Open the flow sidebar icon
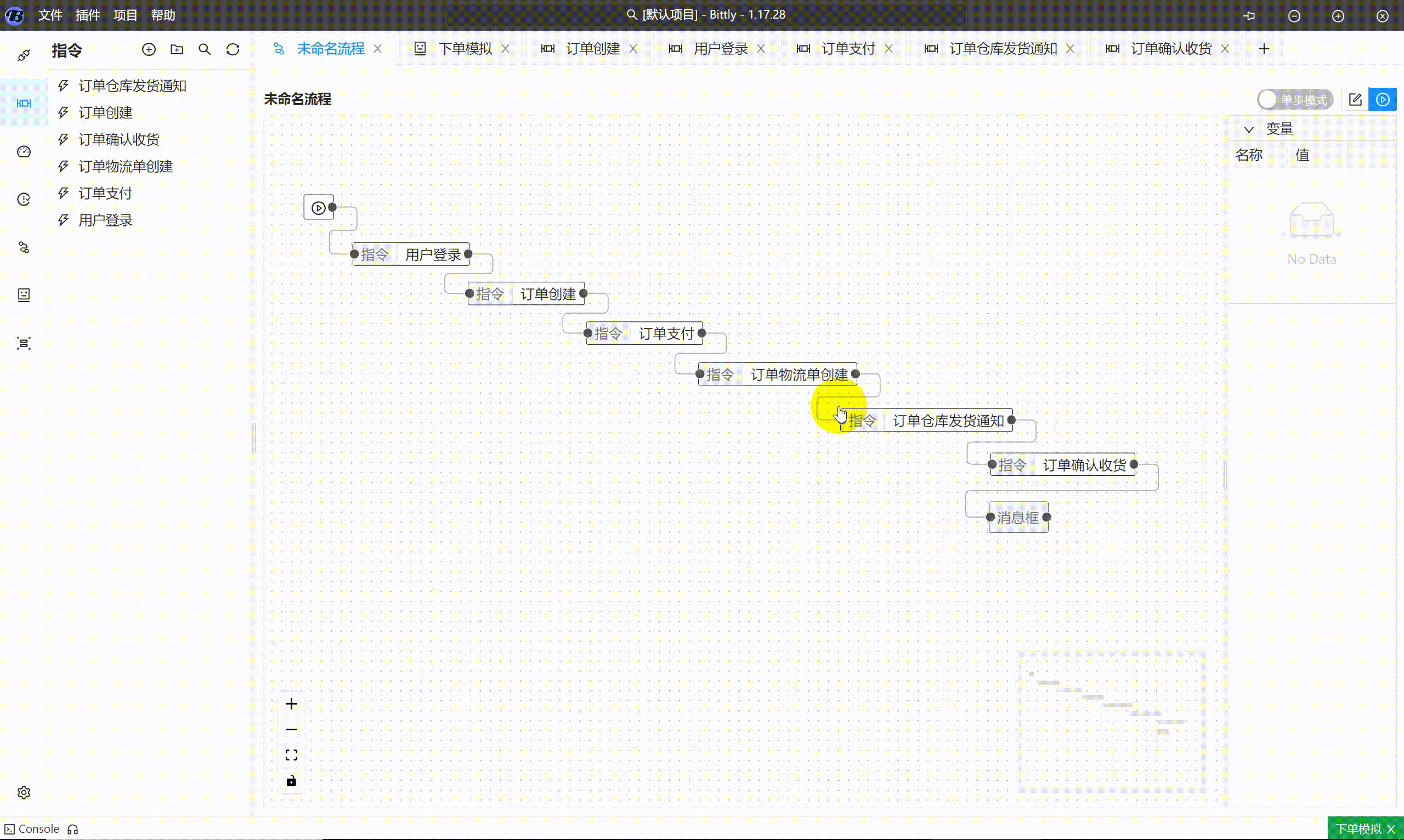The width and height of the screenshot is (1404, 840). (x=24, y=247)
